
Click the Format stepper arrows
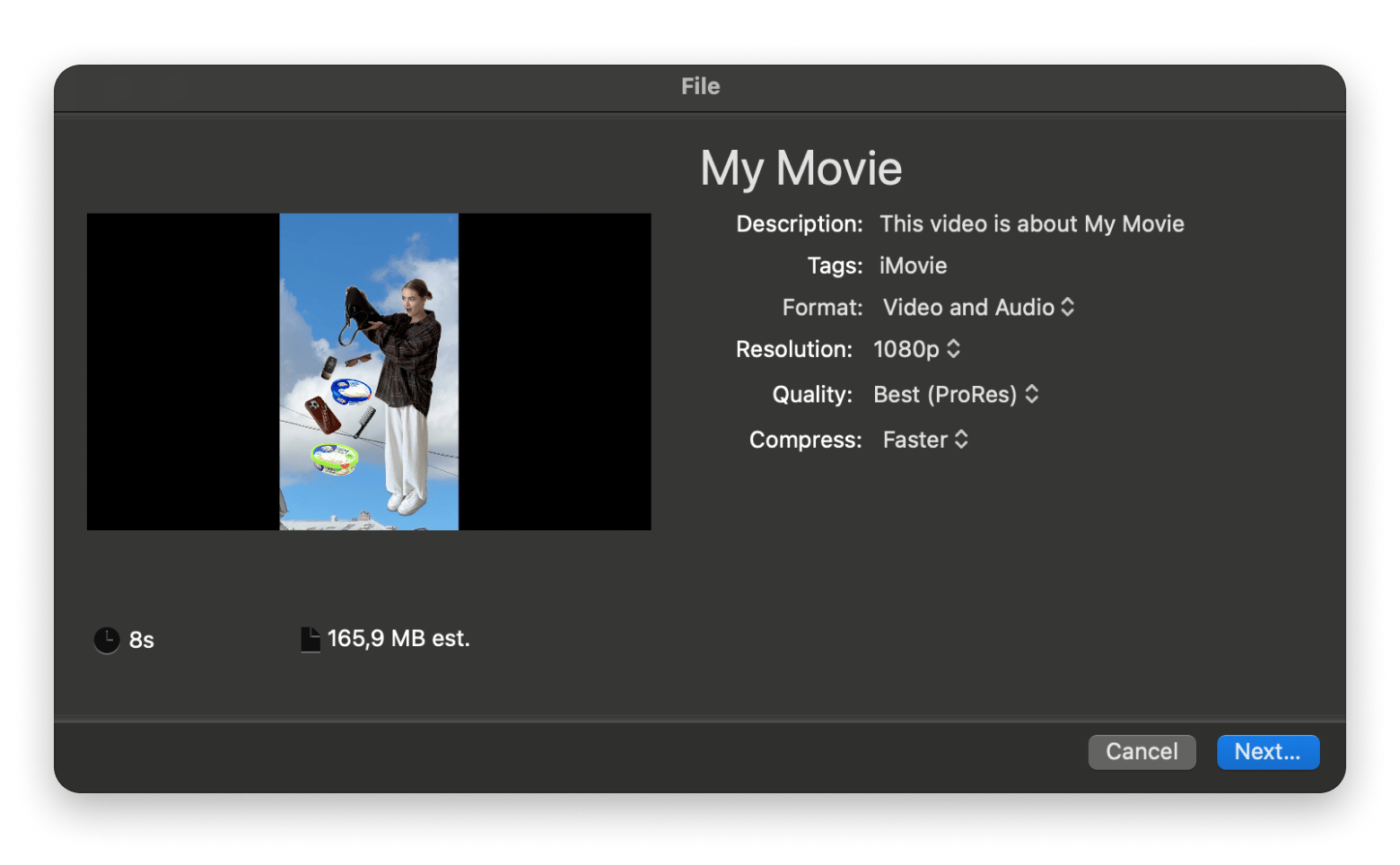[x=1068, y=307]
